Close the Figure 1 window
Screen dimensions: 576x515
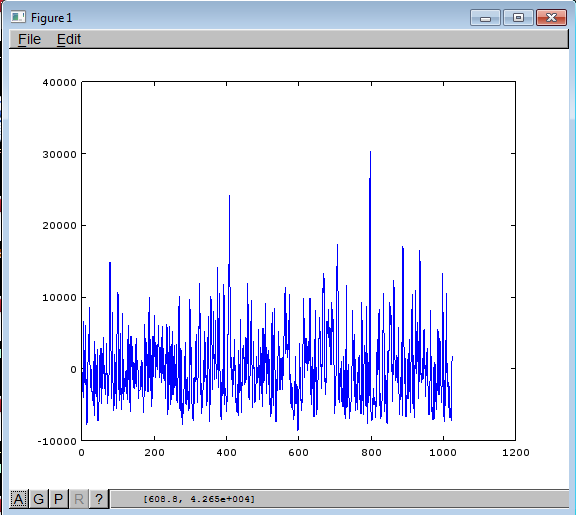click(551, 18)
